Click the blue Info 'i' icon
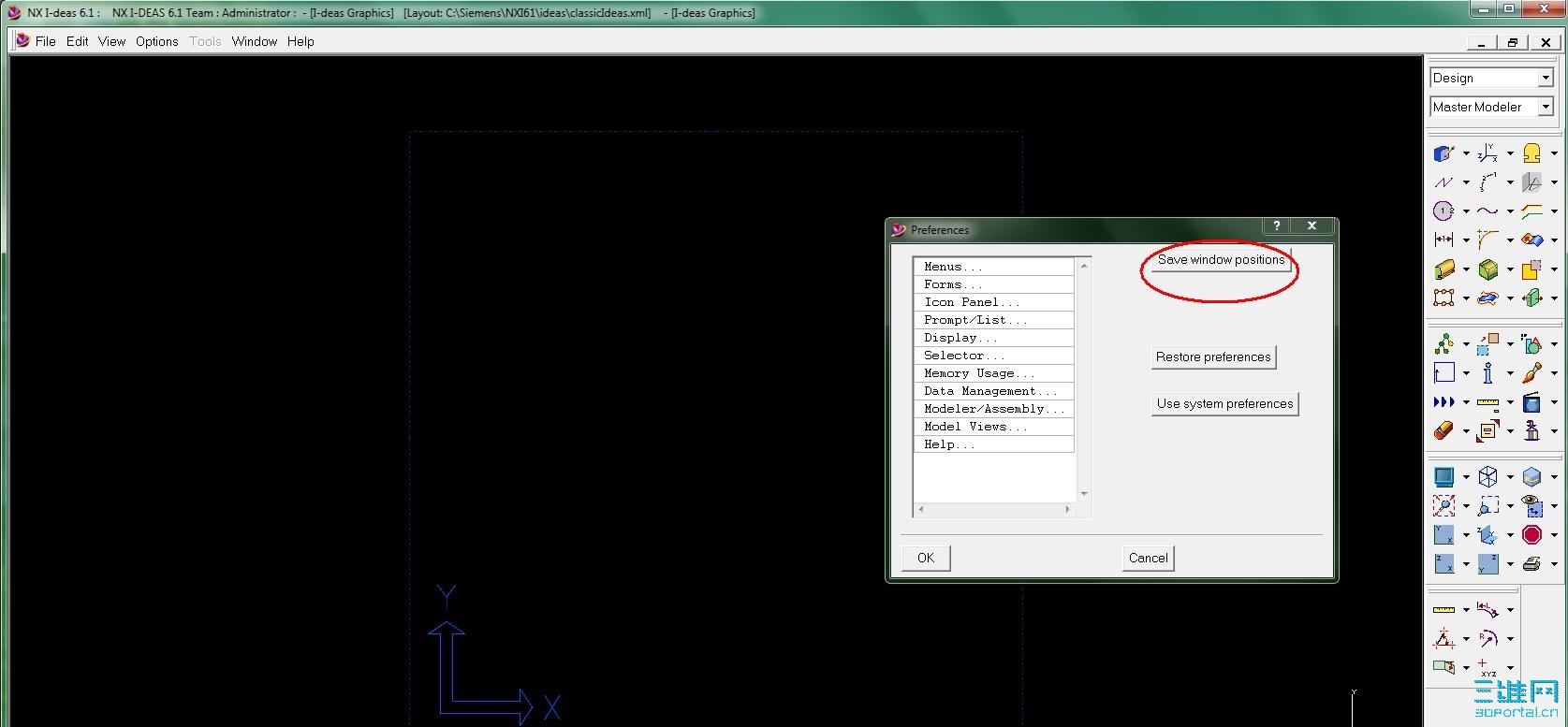 tap(1487, 373)
